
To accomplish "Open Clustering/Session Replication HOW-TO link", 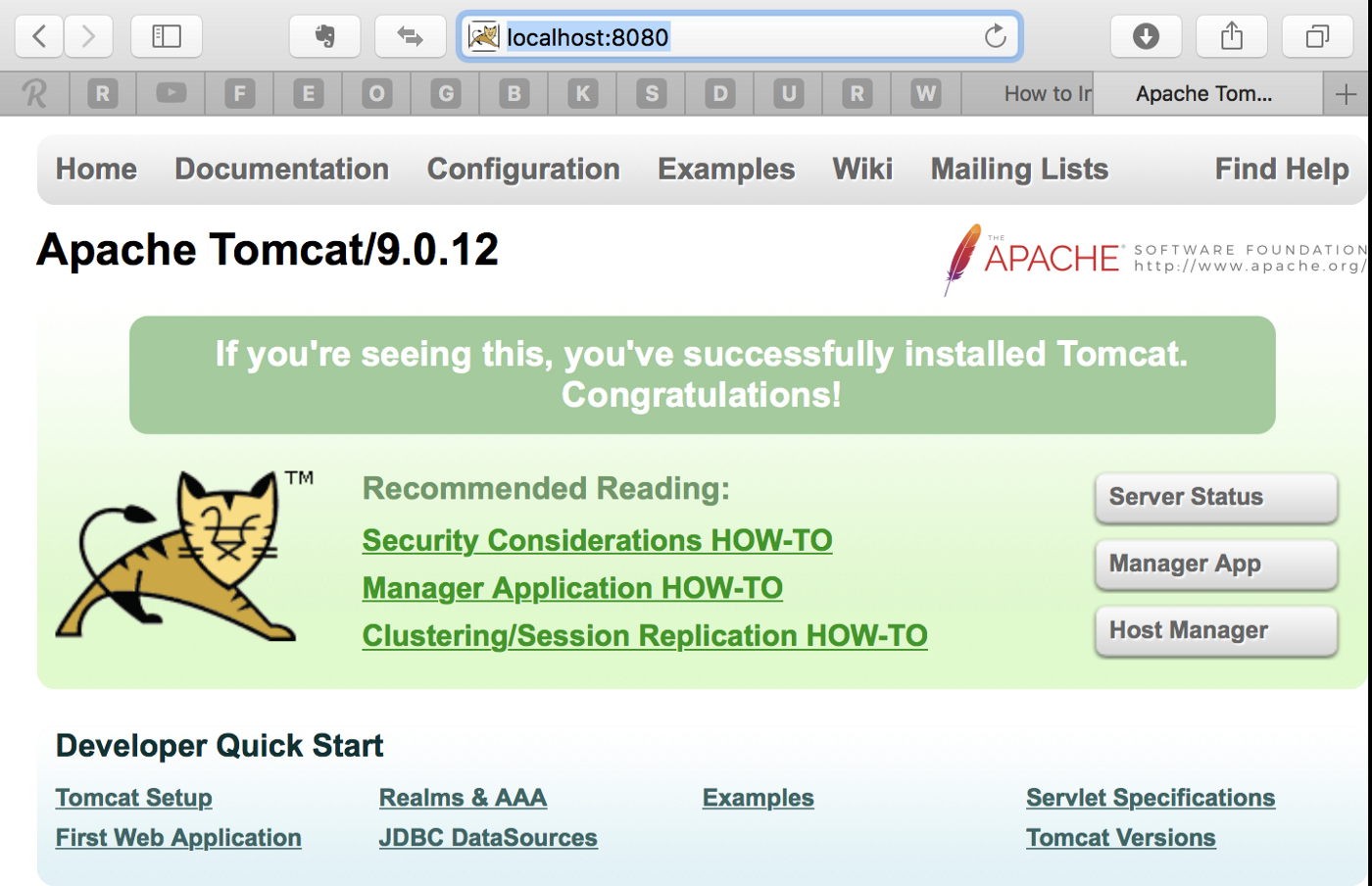I will [645, 635].
